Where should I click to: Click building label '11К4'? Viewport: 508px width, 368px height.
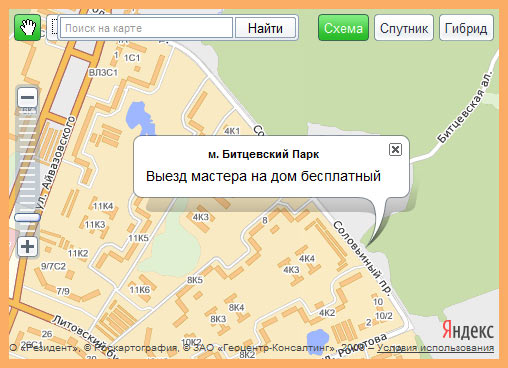pos(103,206)
